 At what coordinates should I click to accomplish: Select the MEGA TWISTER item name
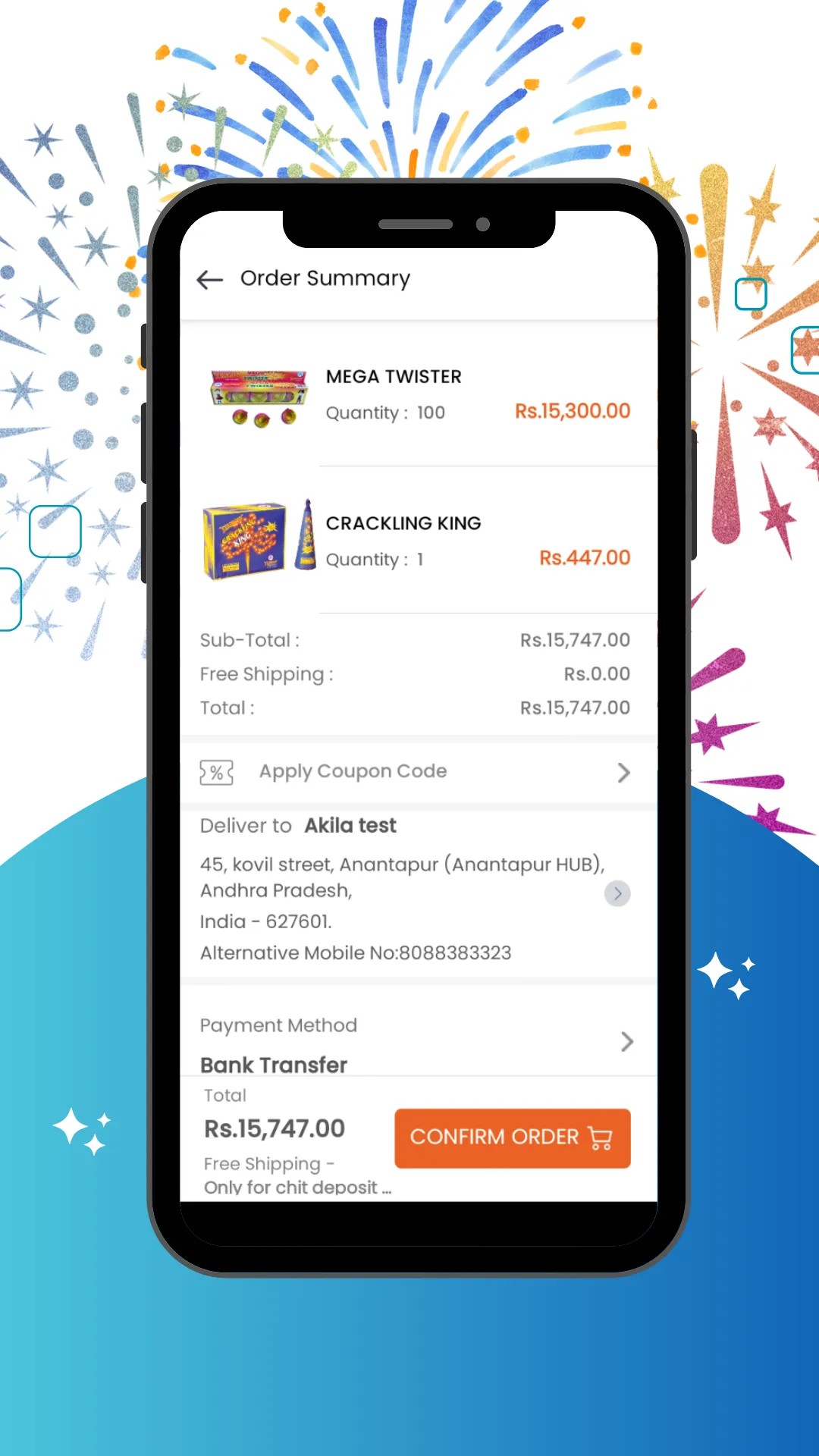(x=394, y=377)
